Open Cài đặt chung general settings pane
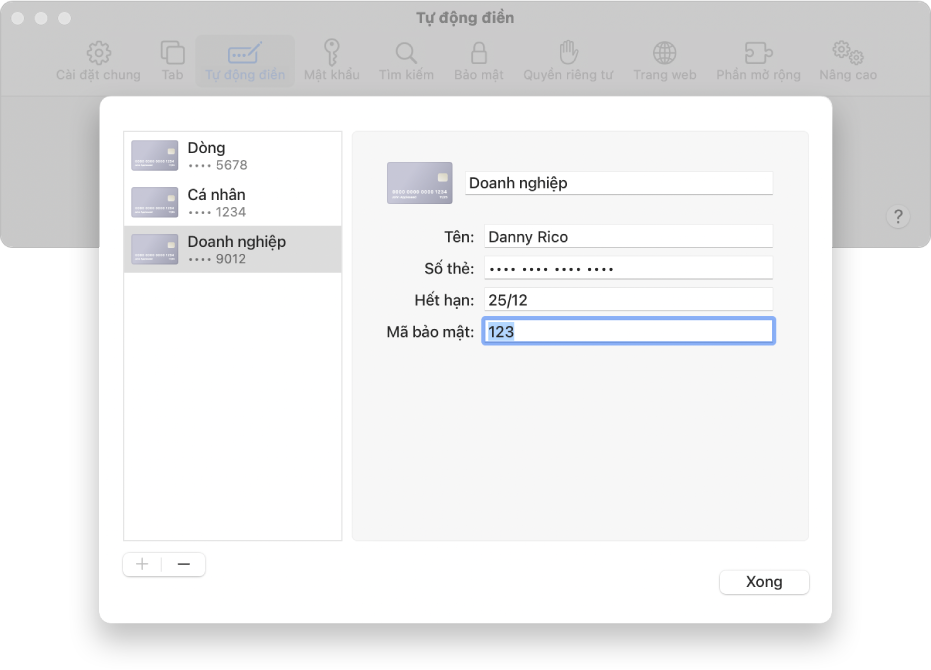The height and width of the screenshot is (670, 931). tap(98, 61)
